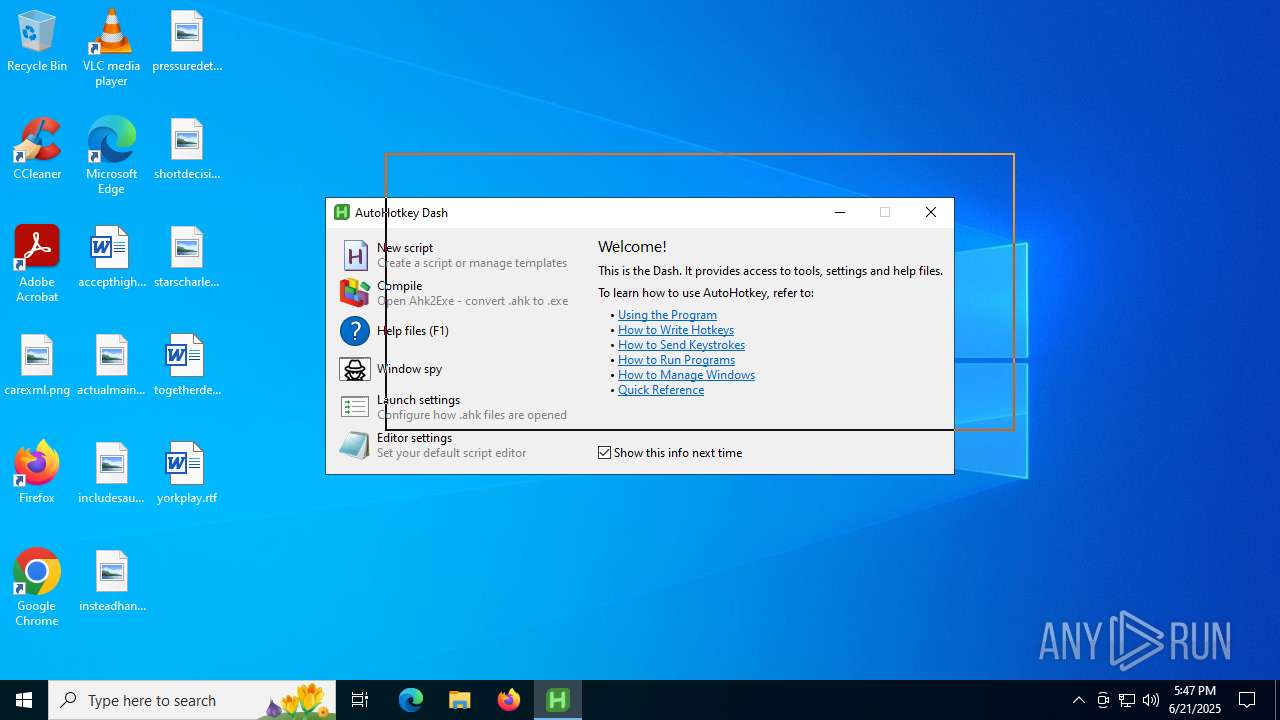Viewport: 1280px width, 720px height.
Task: Open the How to Run Programs link
Action: pos(676,360)
